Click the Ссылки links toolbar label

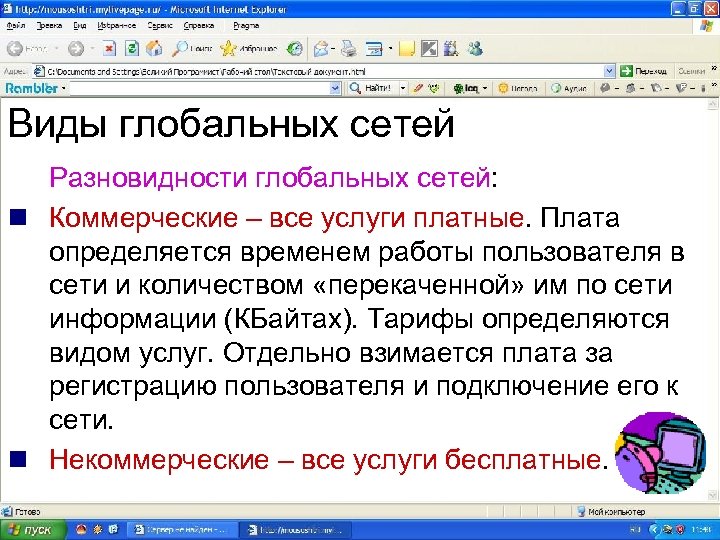click(x=691, y=71)
